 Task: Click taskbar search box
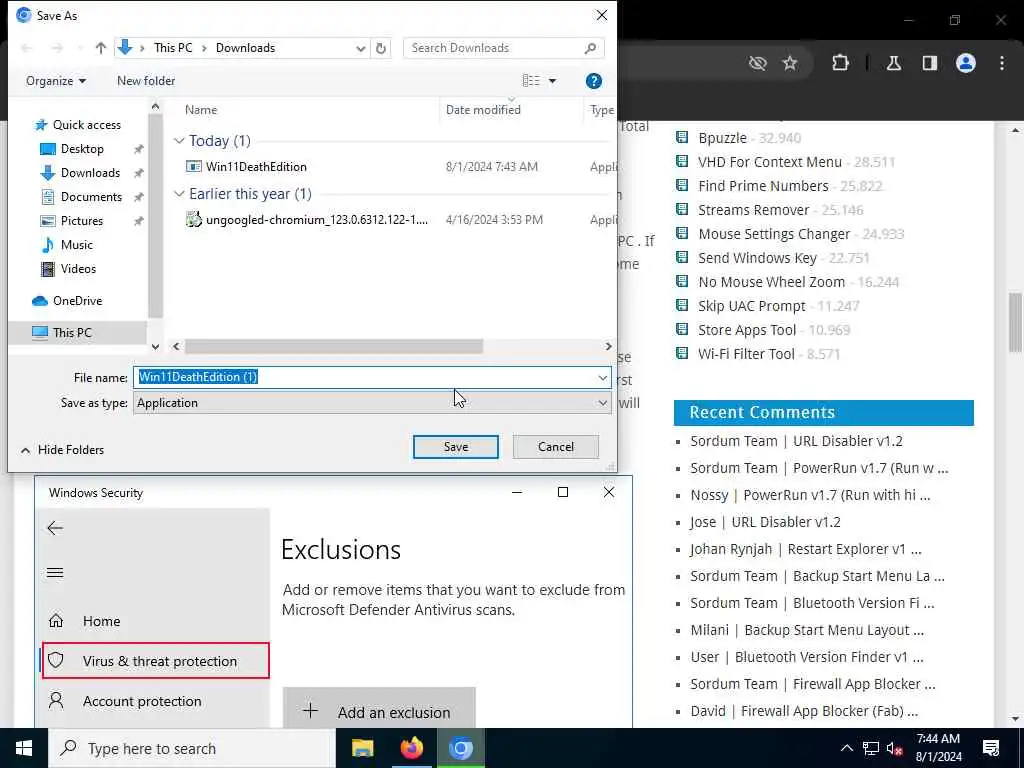coord(192,748)
